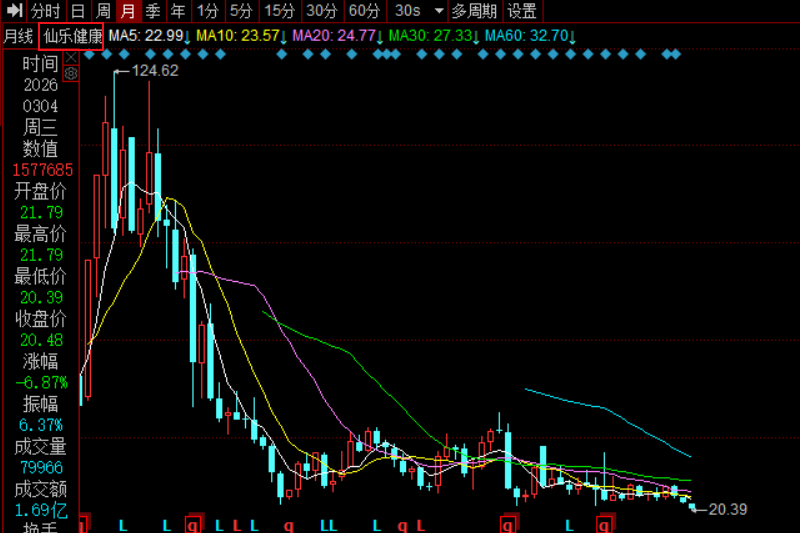Click the 20.39 value under 最低价
Screen dimensions: 800x533
click(41, 297)
